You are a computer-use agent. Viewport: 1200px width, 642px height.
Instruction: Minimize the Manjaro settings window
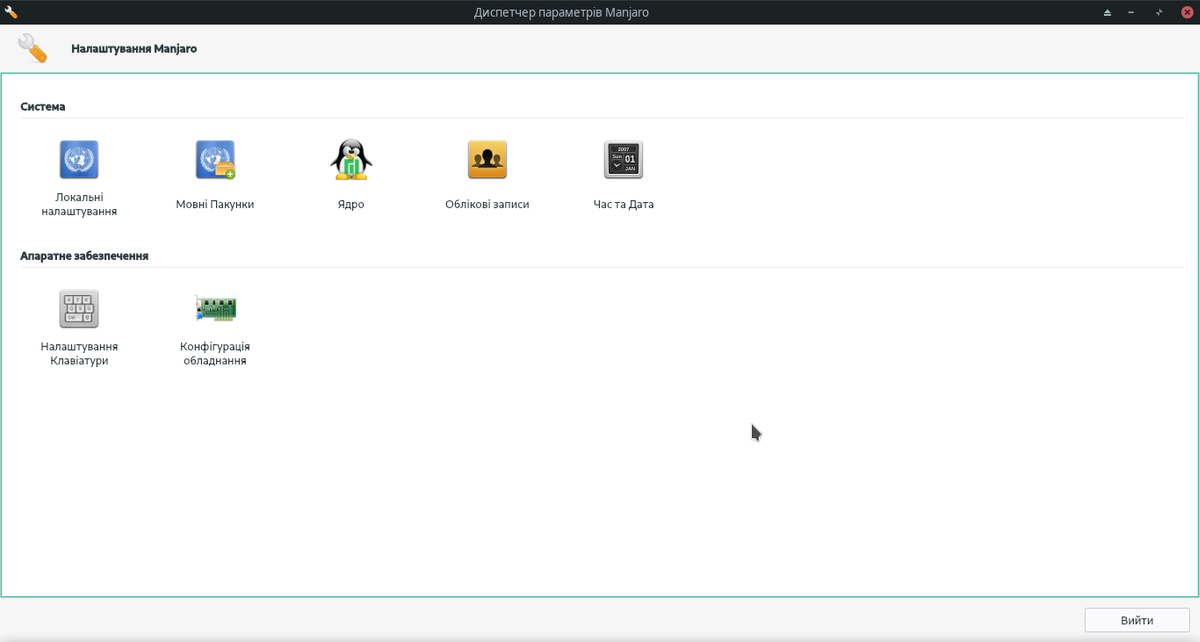click(1131, 12)
